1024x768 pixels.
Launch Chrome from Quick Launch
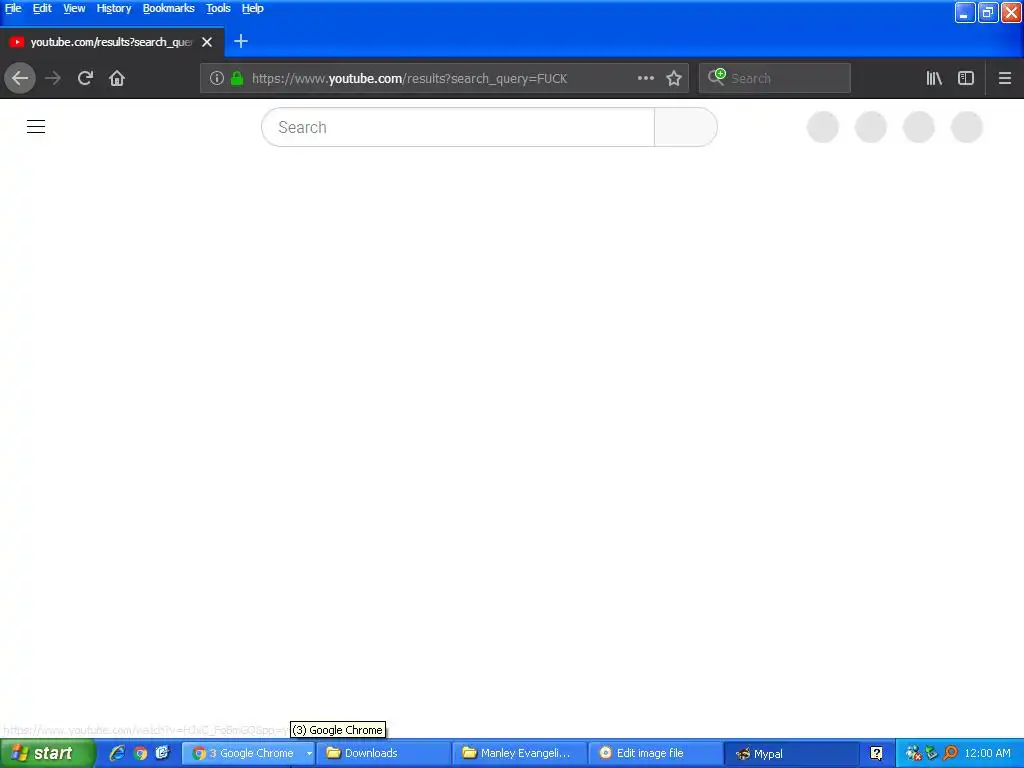[x=140, y=754]
